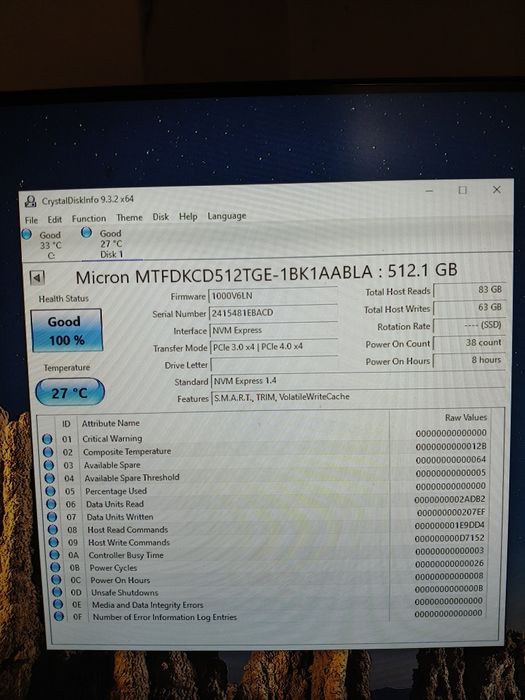Click status icon for Data Units Read row
525x700 pixels.
coord(52,504)
